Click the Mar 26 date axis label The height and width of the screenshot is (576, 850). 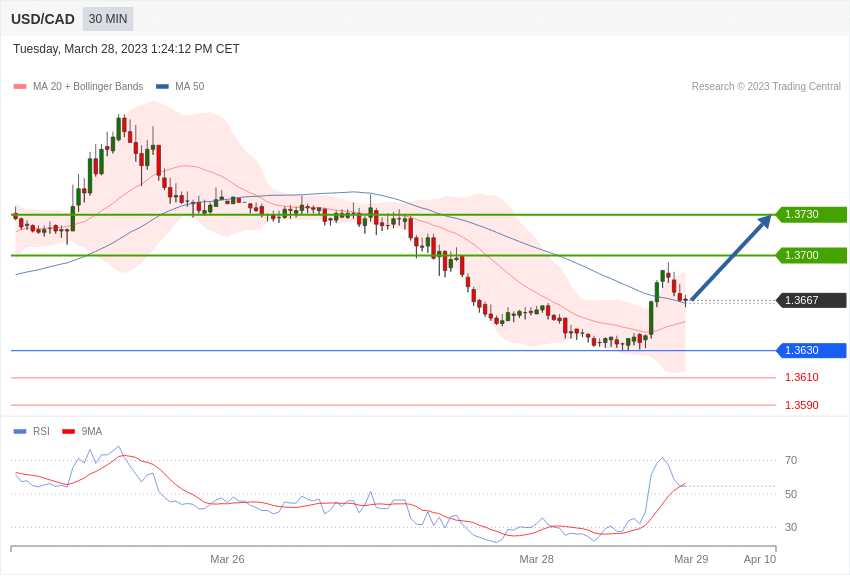(x=227, y=559)
